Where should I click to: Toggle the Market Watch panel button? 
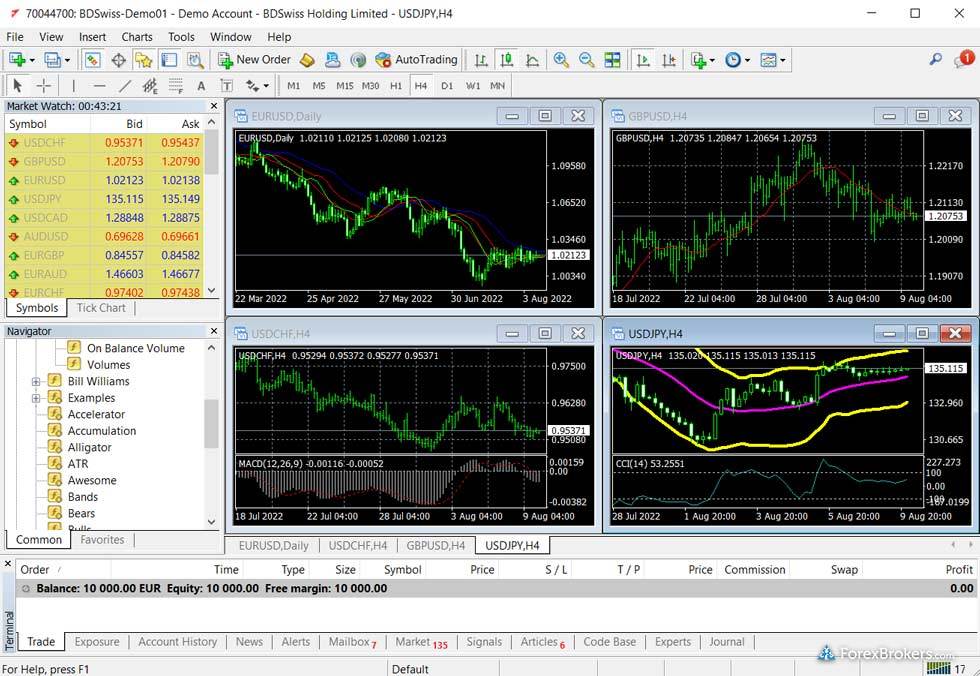click(x=92, y=60)
